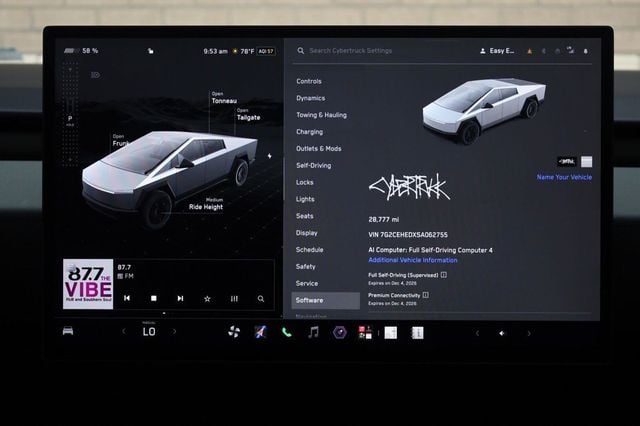640x426 pixels.
Task: Tap the battery 58 % indicator
Action: 81,51
